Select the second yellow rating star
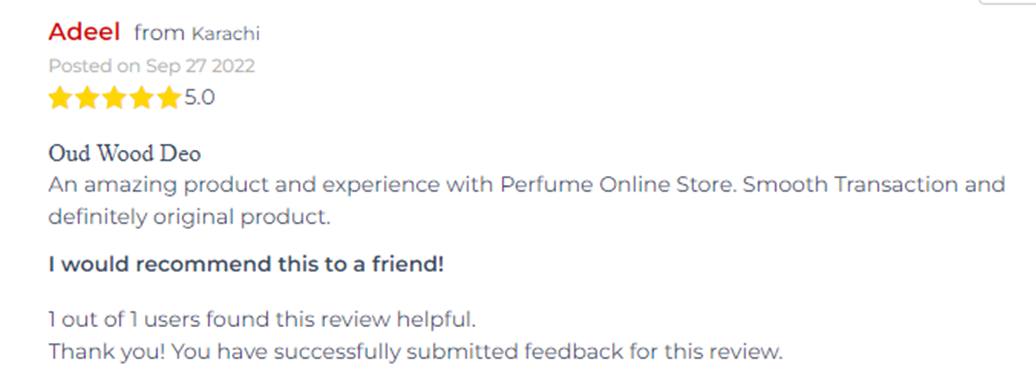 (x=87, y=98)
